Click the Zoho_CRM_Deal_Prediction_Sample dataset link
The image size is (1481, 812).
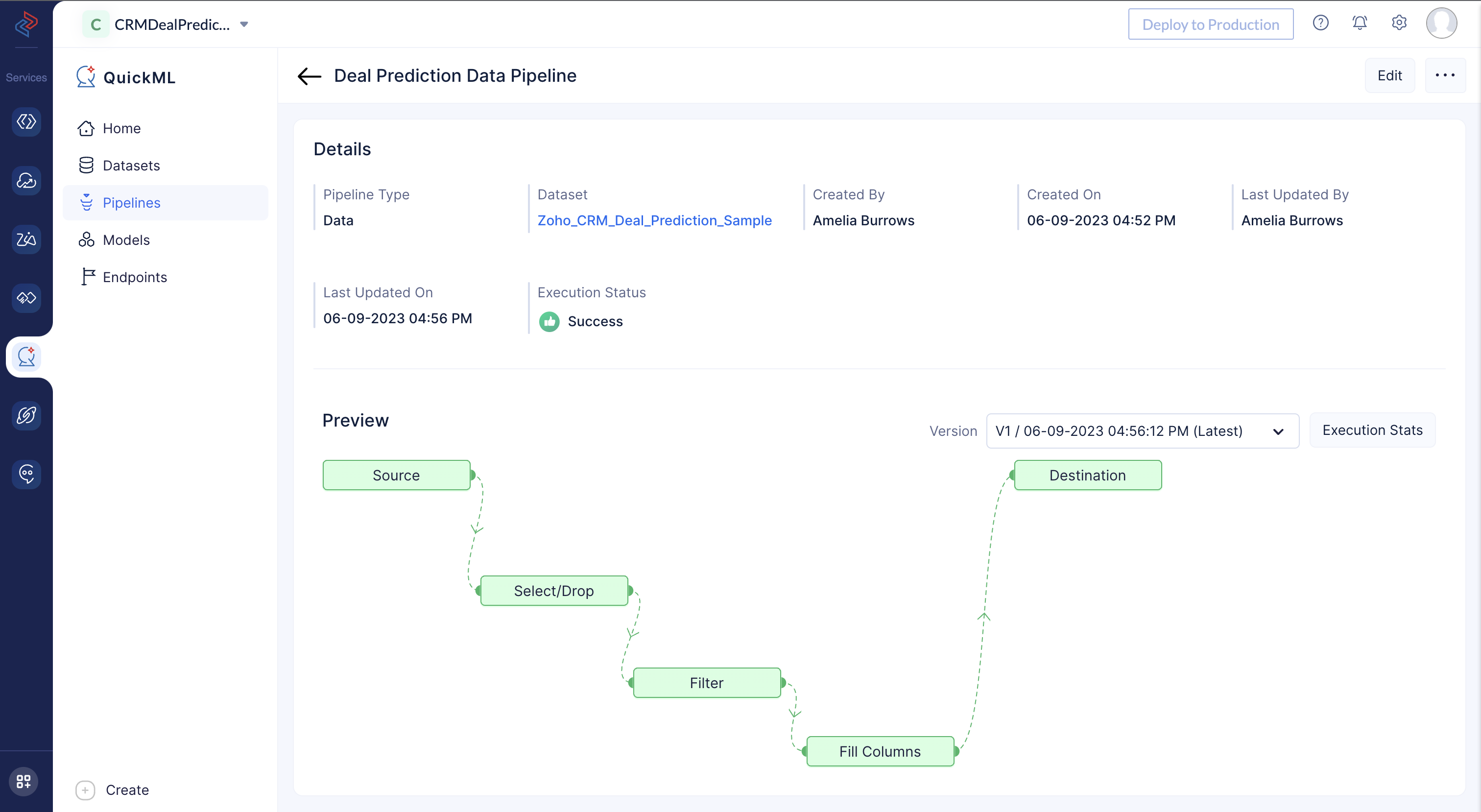point(655,220)
